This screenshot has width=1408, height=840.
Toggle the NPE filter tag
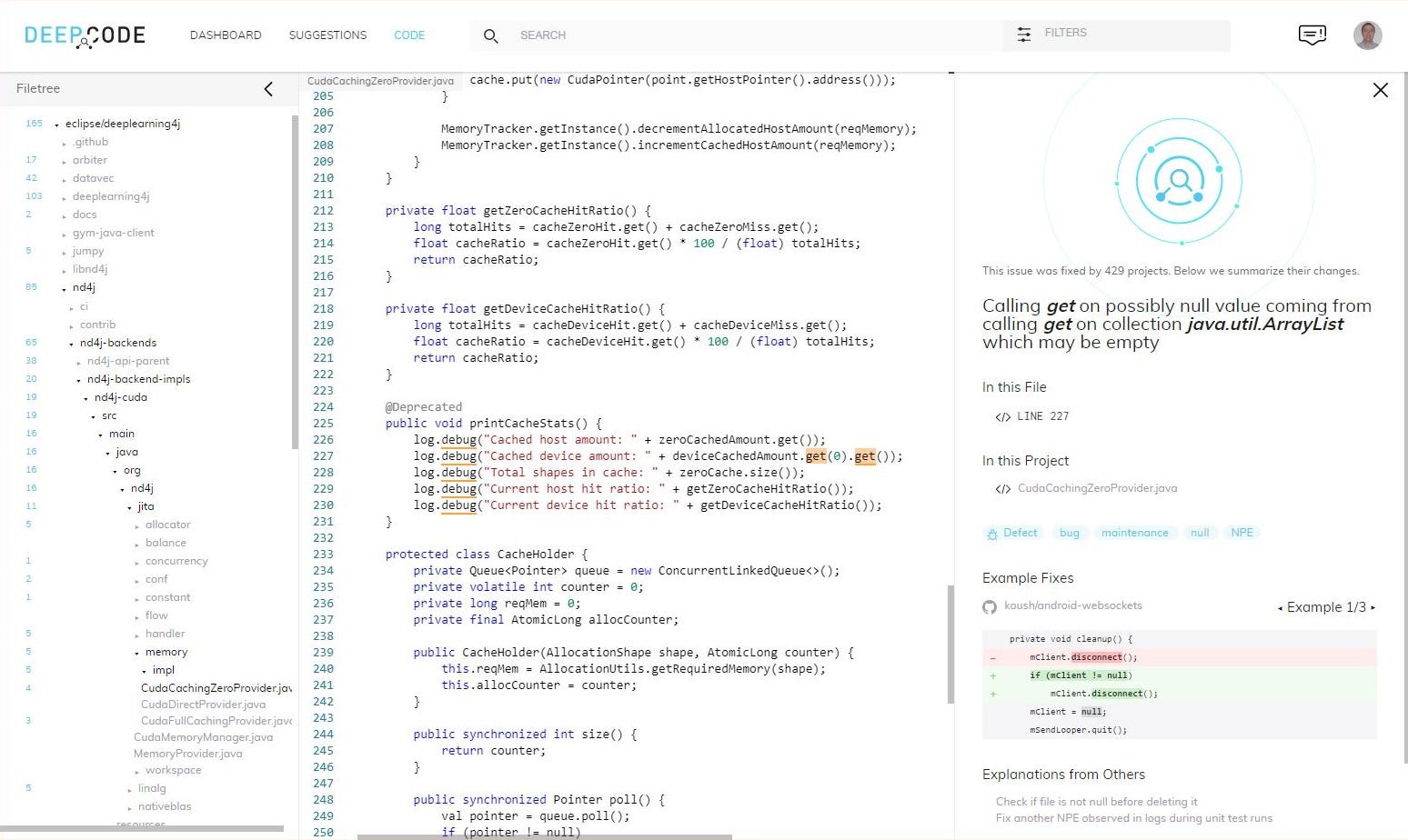click(1242, 533)
